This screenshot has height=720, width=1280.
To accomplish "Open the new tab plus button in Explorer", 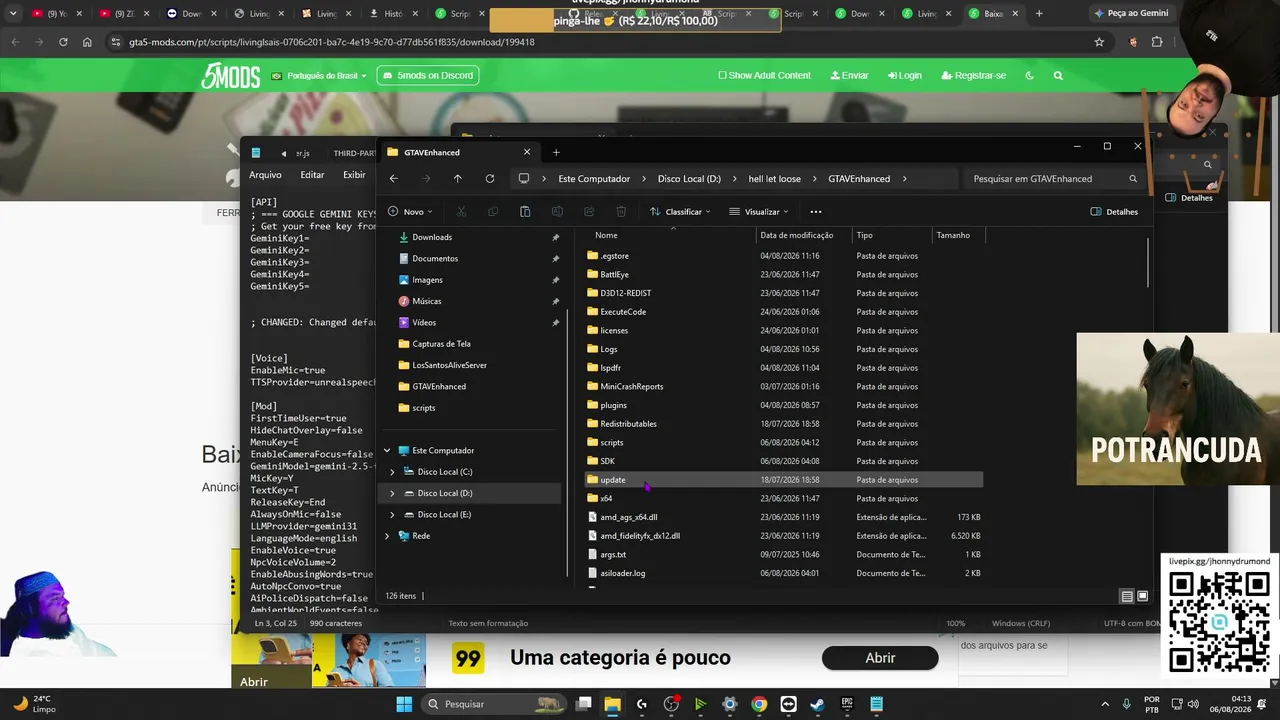I will tap(556, 152).
